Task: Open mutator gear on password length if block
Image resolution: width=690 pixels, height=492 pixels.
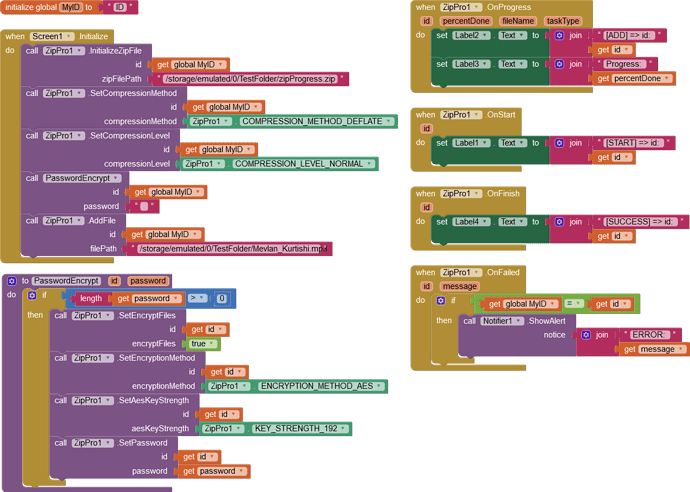Action: click(31, 297)
